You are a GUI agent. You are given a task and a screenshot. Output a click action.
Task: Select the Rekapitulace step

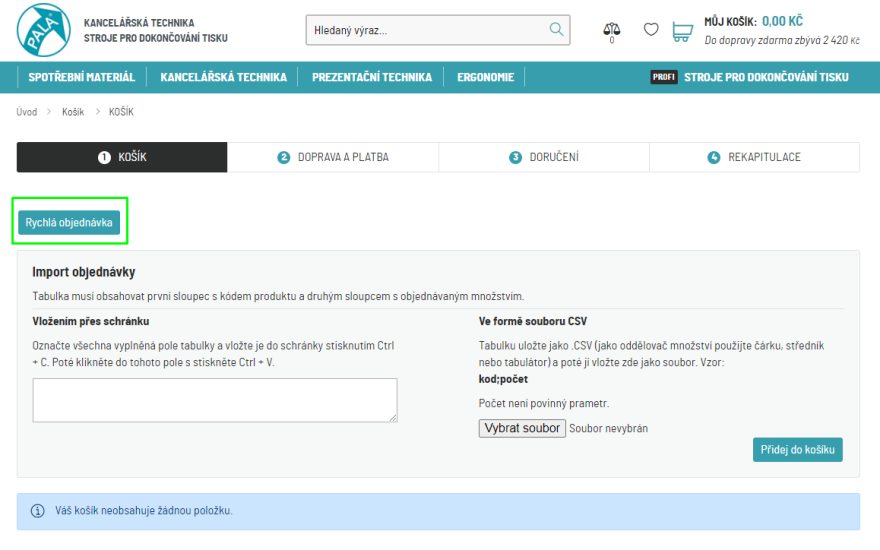tap(754, 157)
